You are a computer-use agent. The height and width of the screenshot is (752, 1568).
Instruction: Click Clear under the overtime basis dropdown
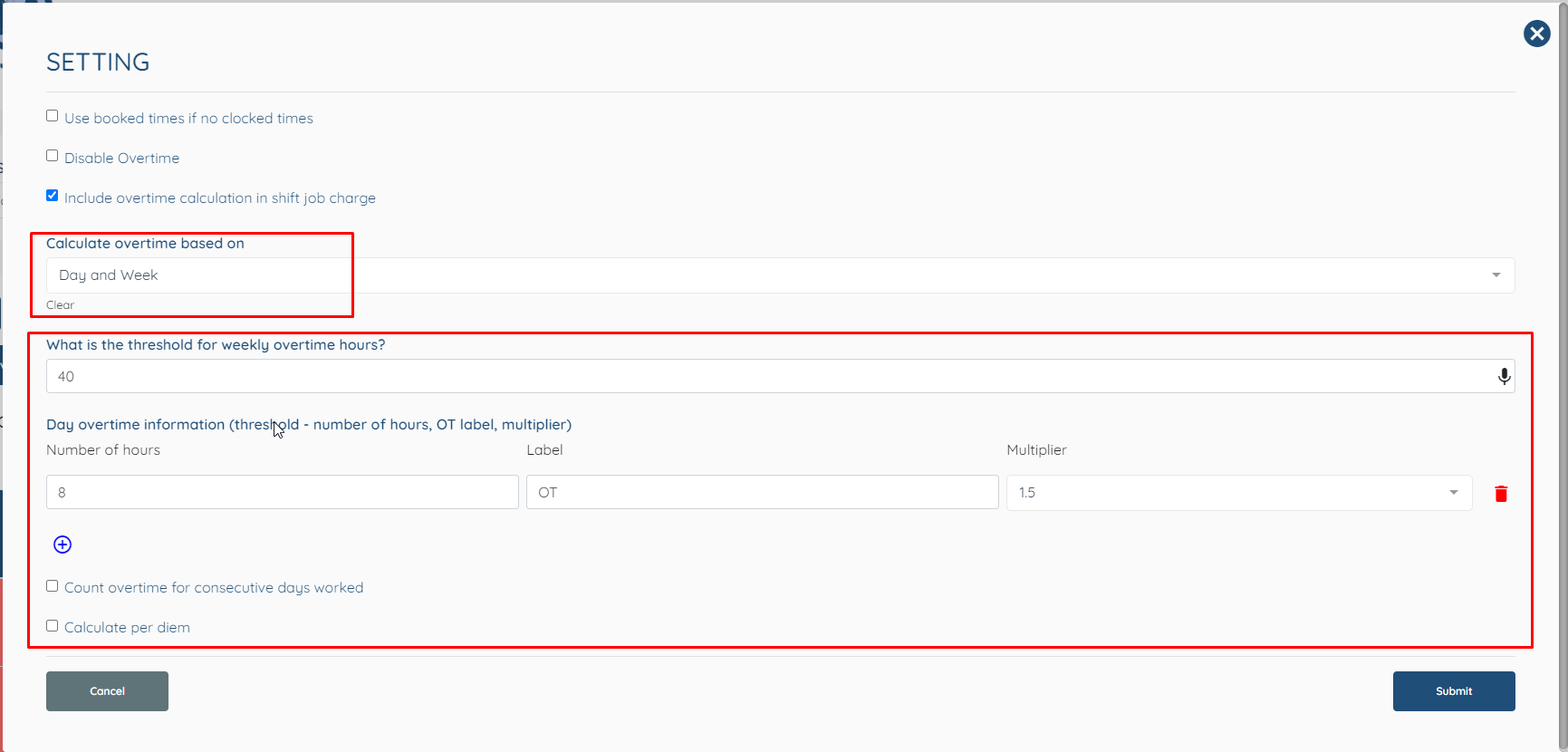(x=60, y=305)
